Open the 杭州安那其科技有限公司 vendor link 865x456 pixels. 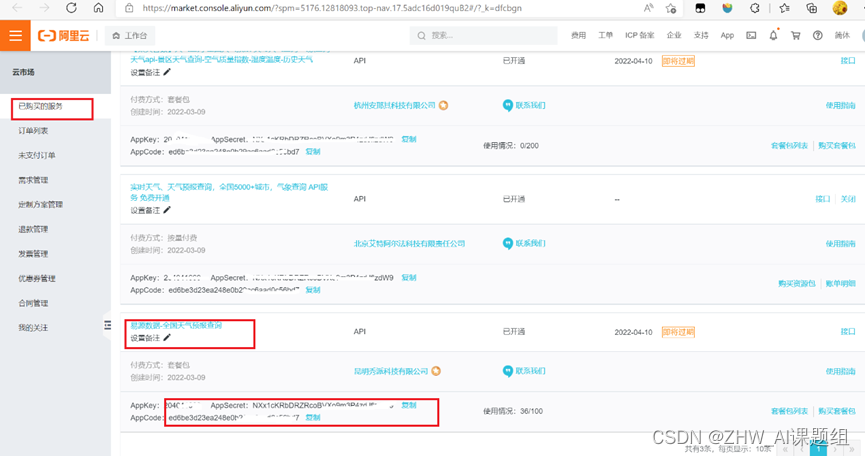(x=394, y=105)
